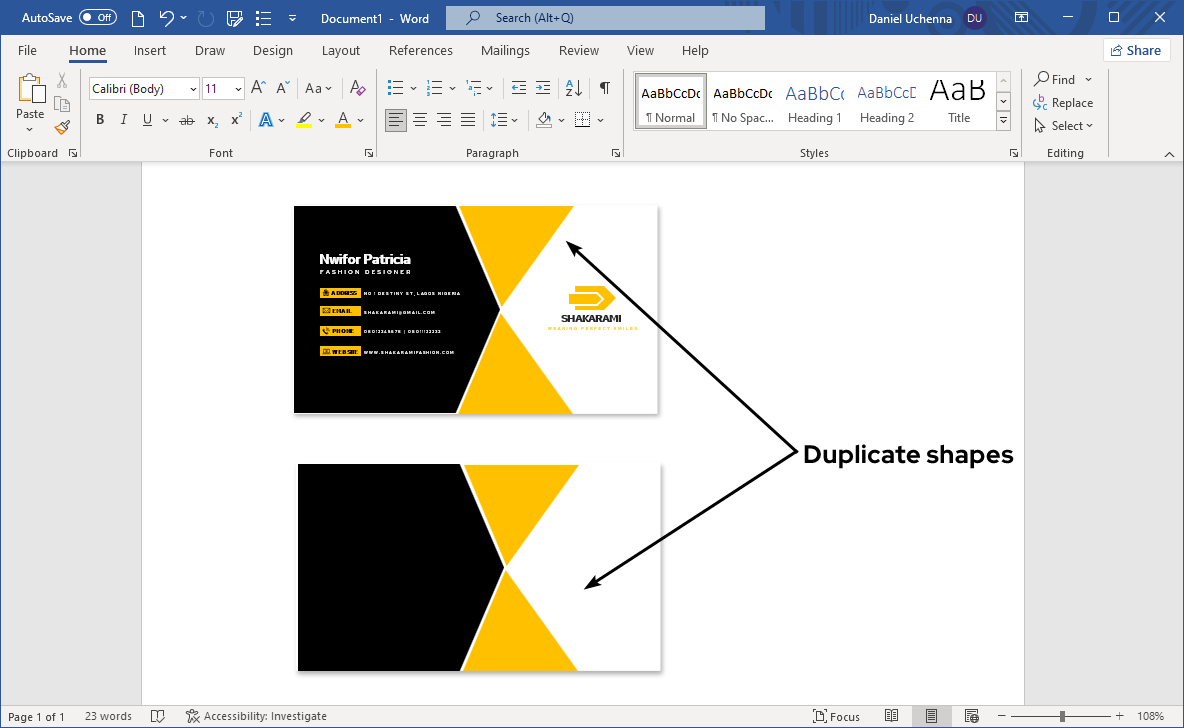Switch to the Layout tab

[x=341, y=51]
